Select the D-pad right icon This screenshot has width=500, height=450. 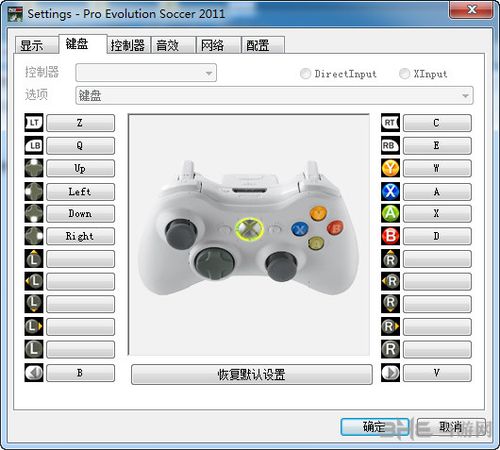tap(34, 236)
